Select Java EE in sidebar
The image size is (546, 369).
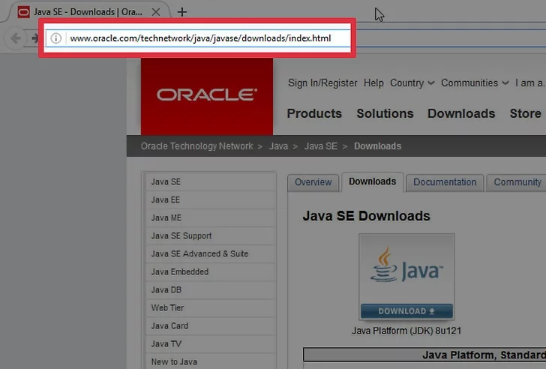tap(211, 200)
